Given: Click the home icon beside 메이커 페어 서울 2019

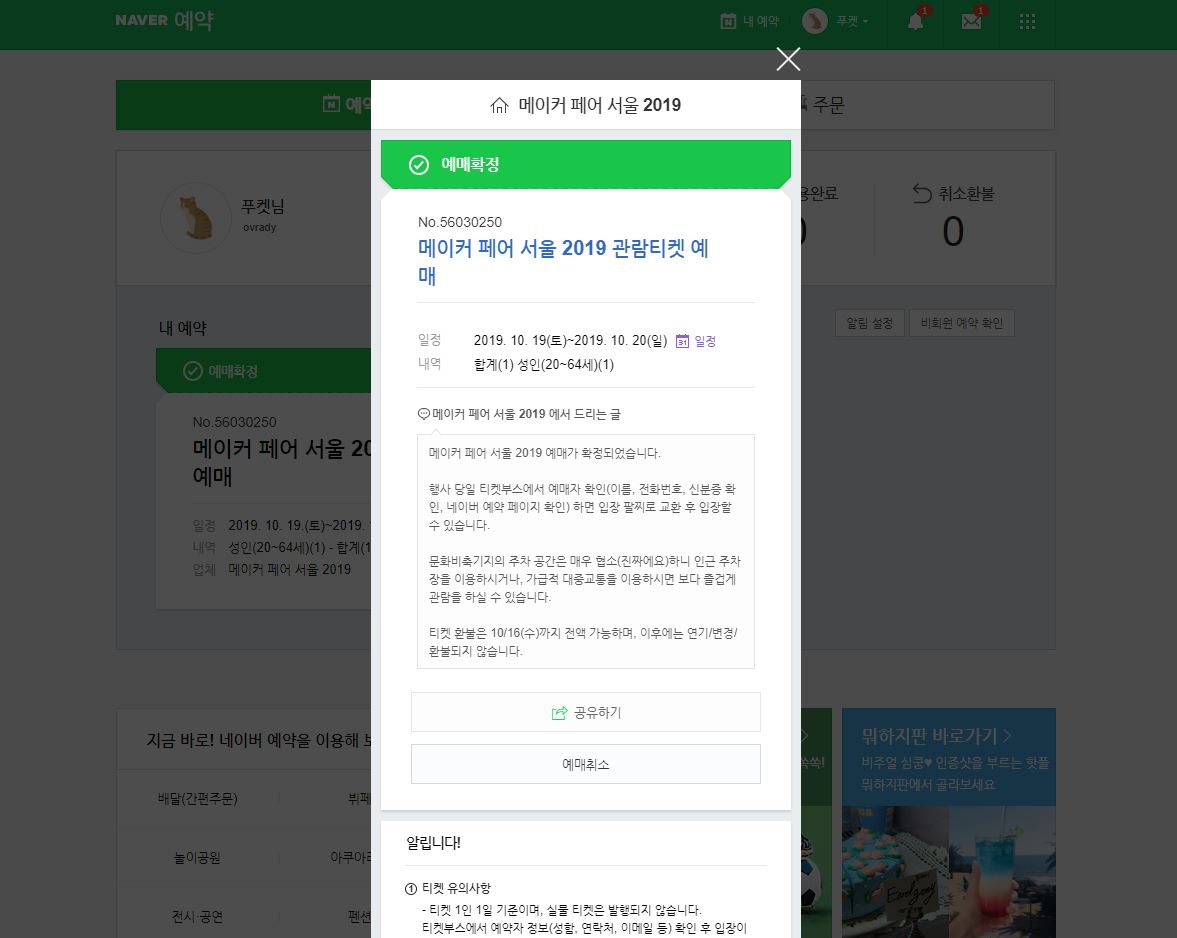Looking at the screenshot, I should (499, 105).
